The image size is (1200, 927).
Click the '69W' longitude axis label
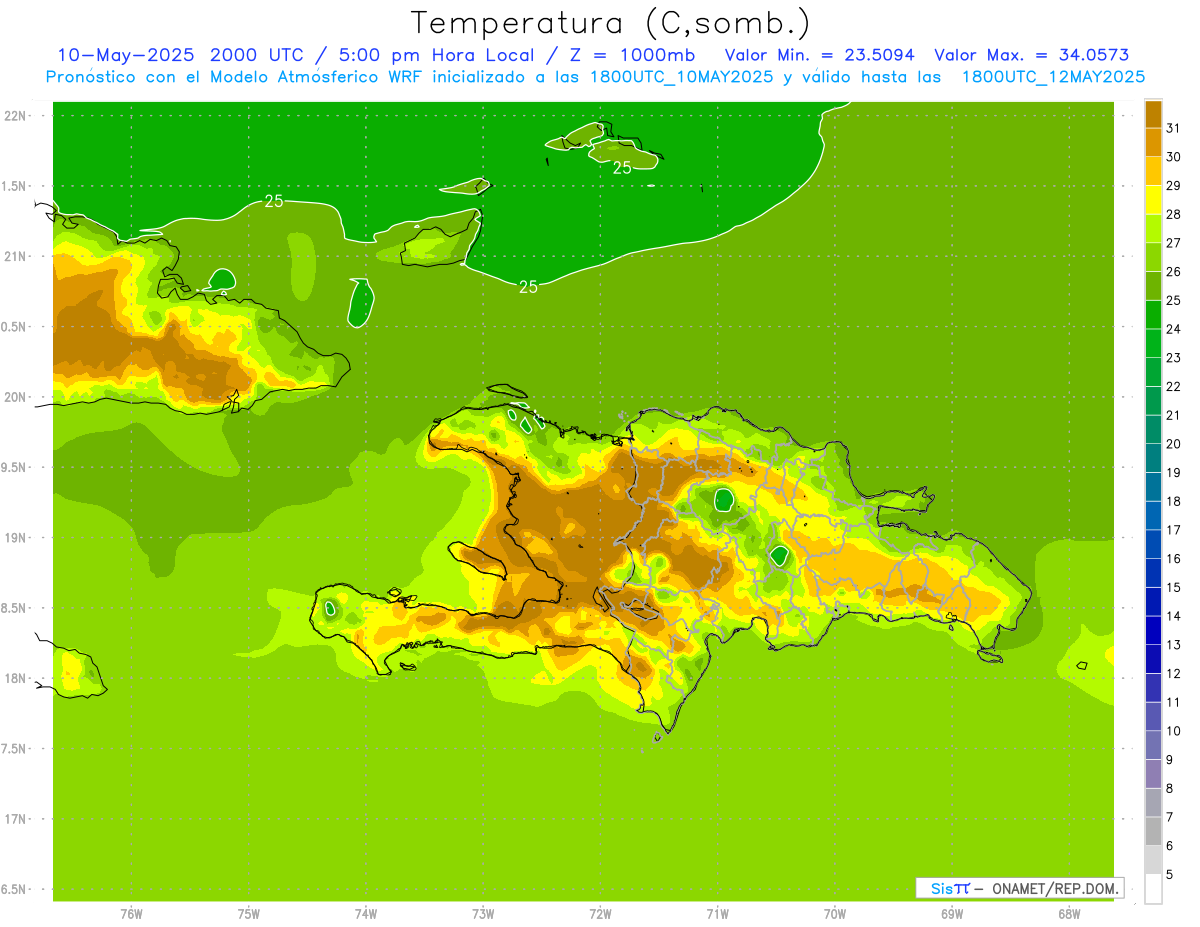[x=952, y=914]
